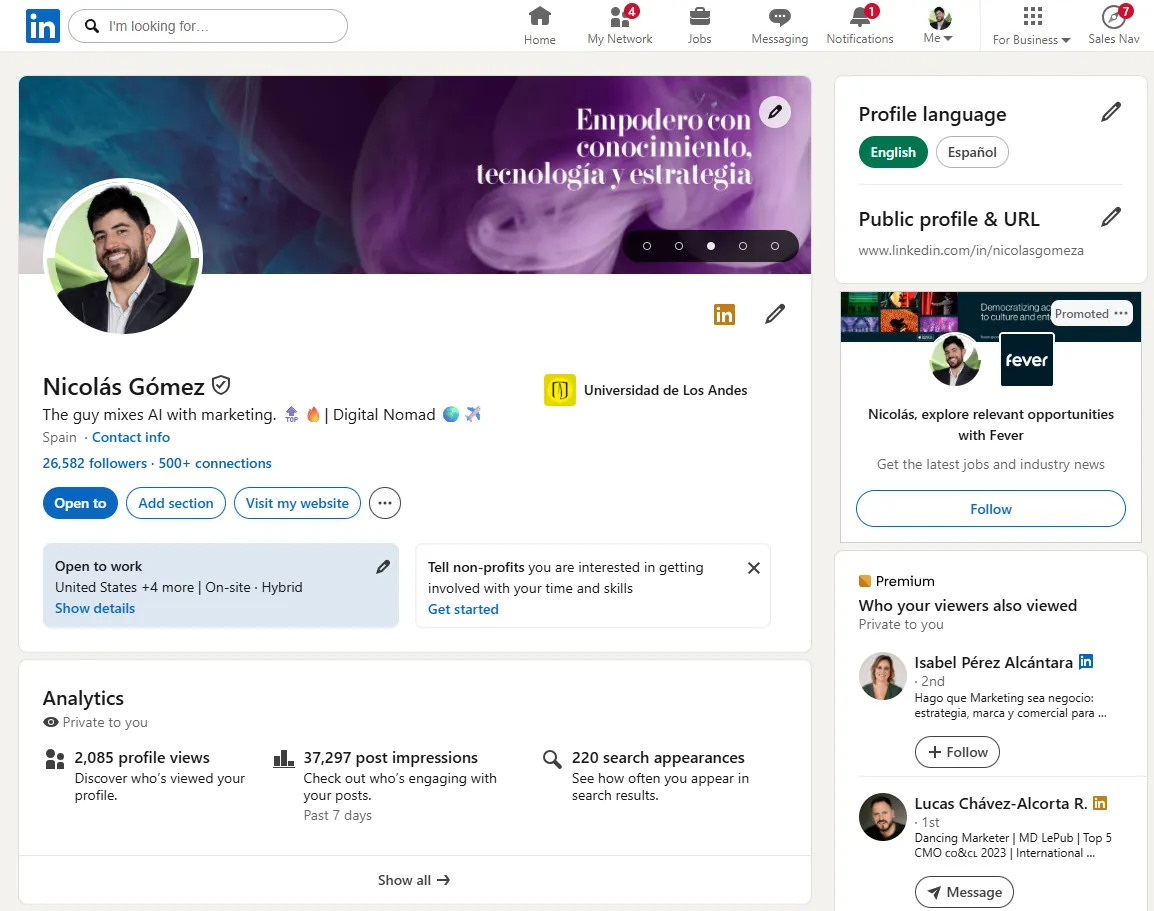Select English profile language

[x=893, y=152]
